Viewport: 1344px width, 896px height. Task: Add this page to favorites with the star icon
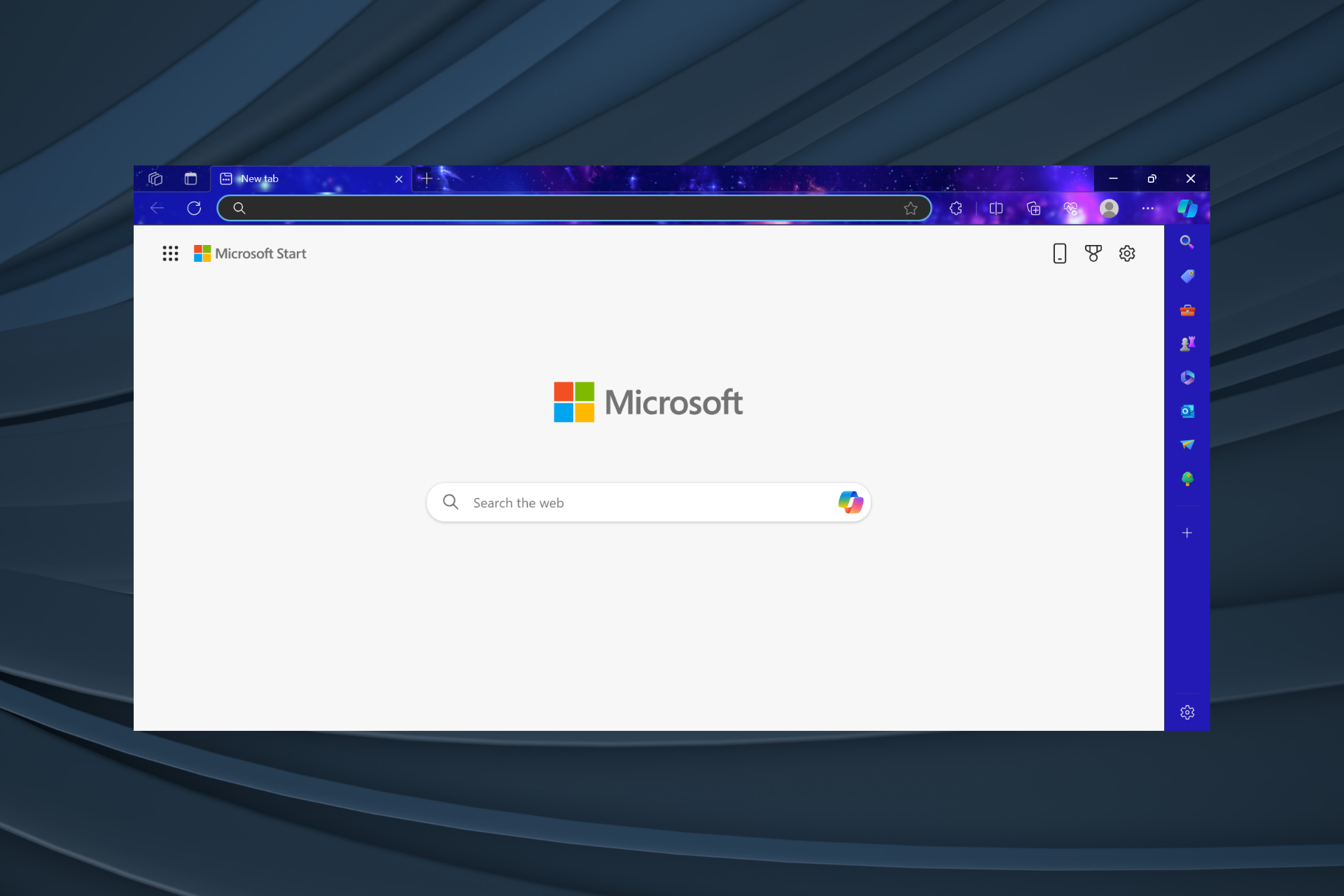pyautogui.click(x=910, y=208)
